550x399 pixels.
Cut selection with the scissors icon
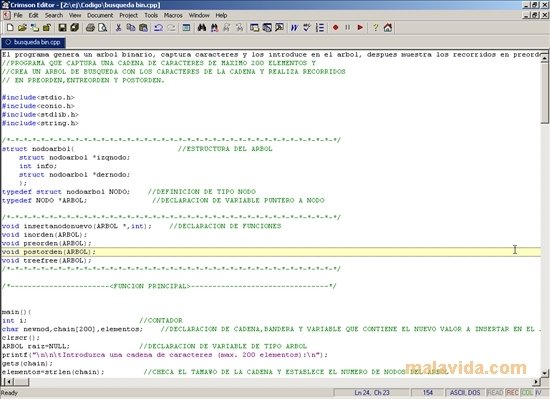pos(119,27)
